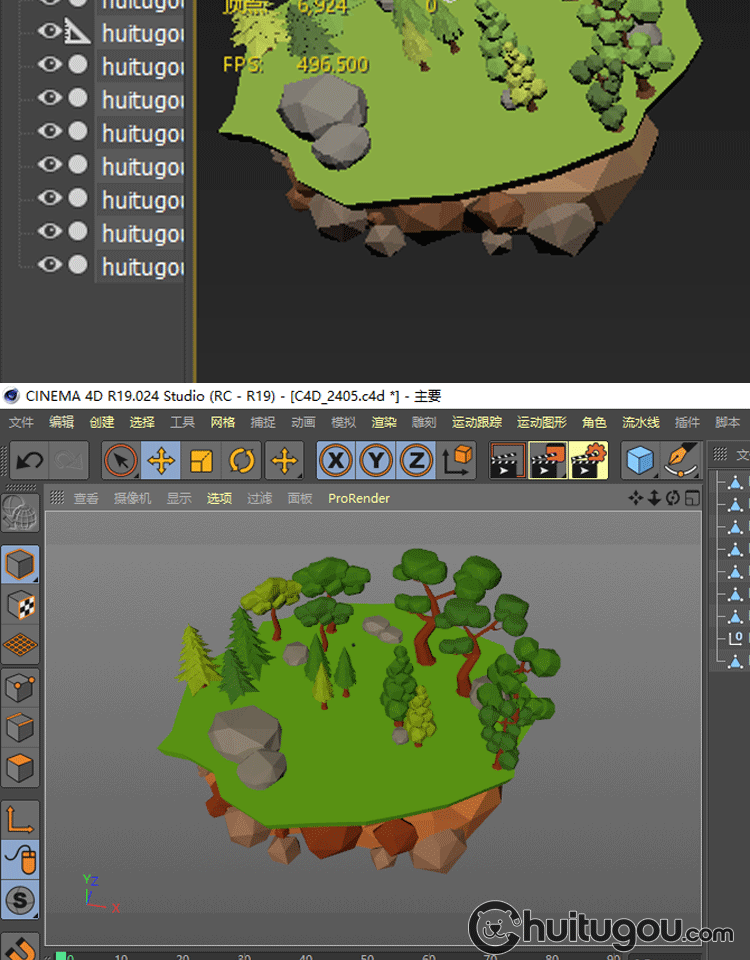Click the Undo arrow in the toolbar
The height and width of the screenshot is (960, 750).
30,461
